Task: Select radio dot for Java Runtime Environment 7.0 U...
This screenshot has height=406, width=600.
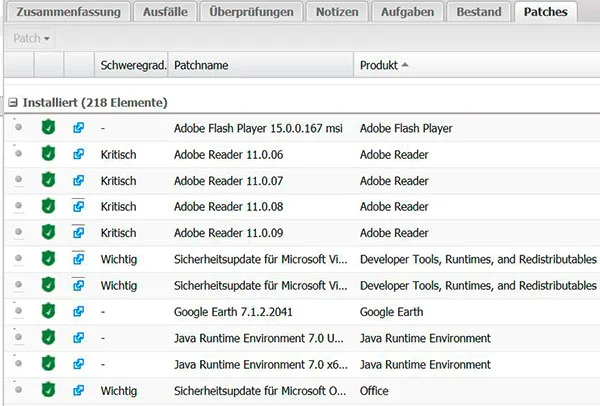Action: (18, 337)
